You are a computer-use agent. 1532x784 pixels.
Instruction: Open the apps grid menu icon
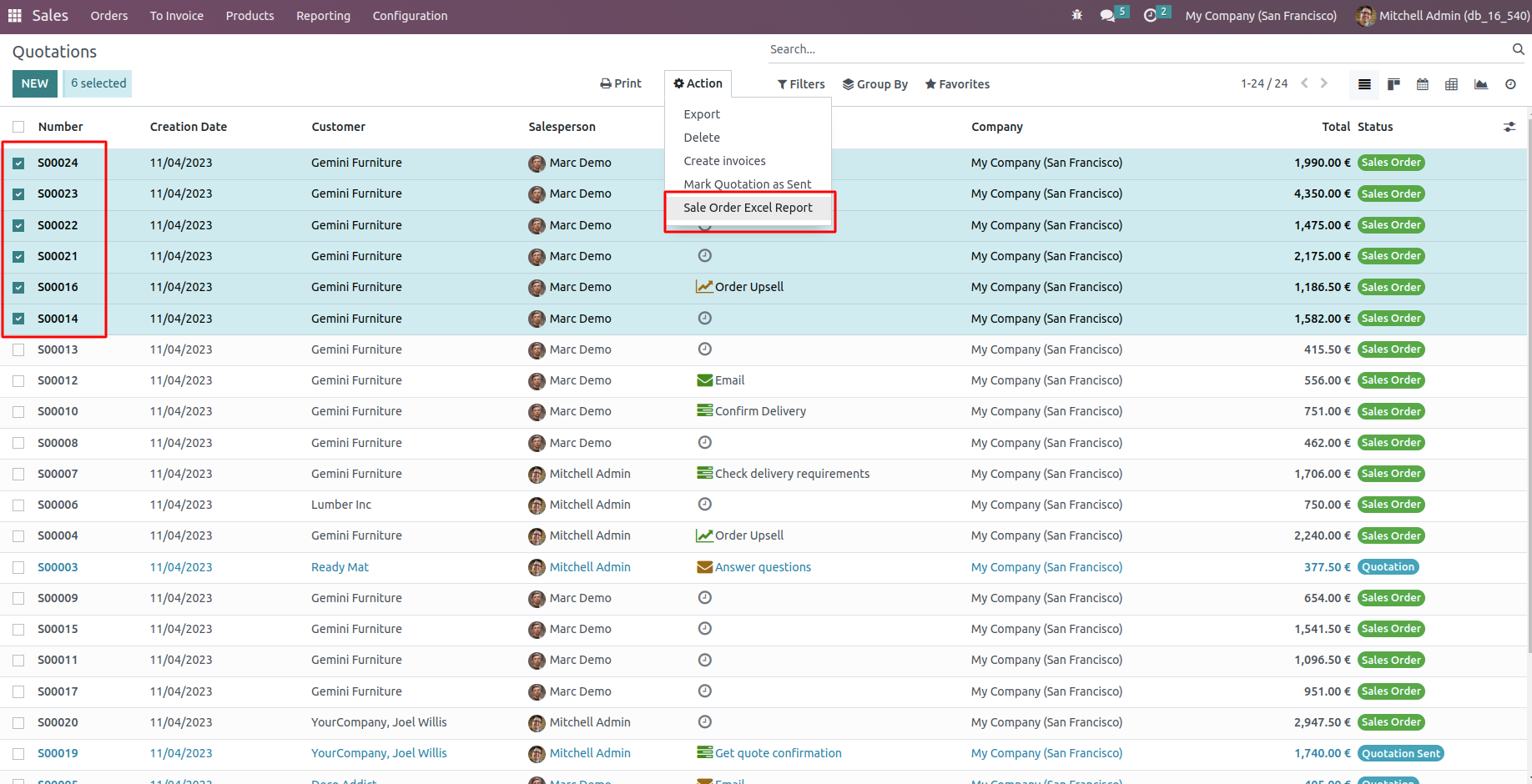pyautogui.click(x=14, y=16)
